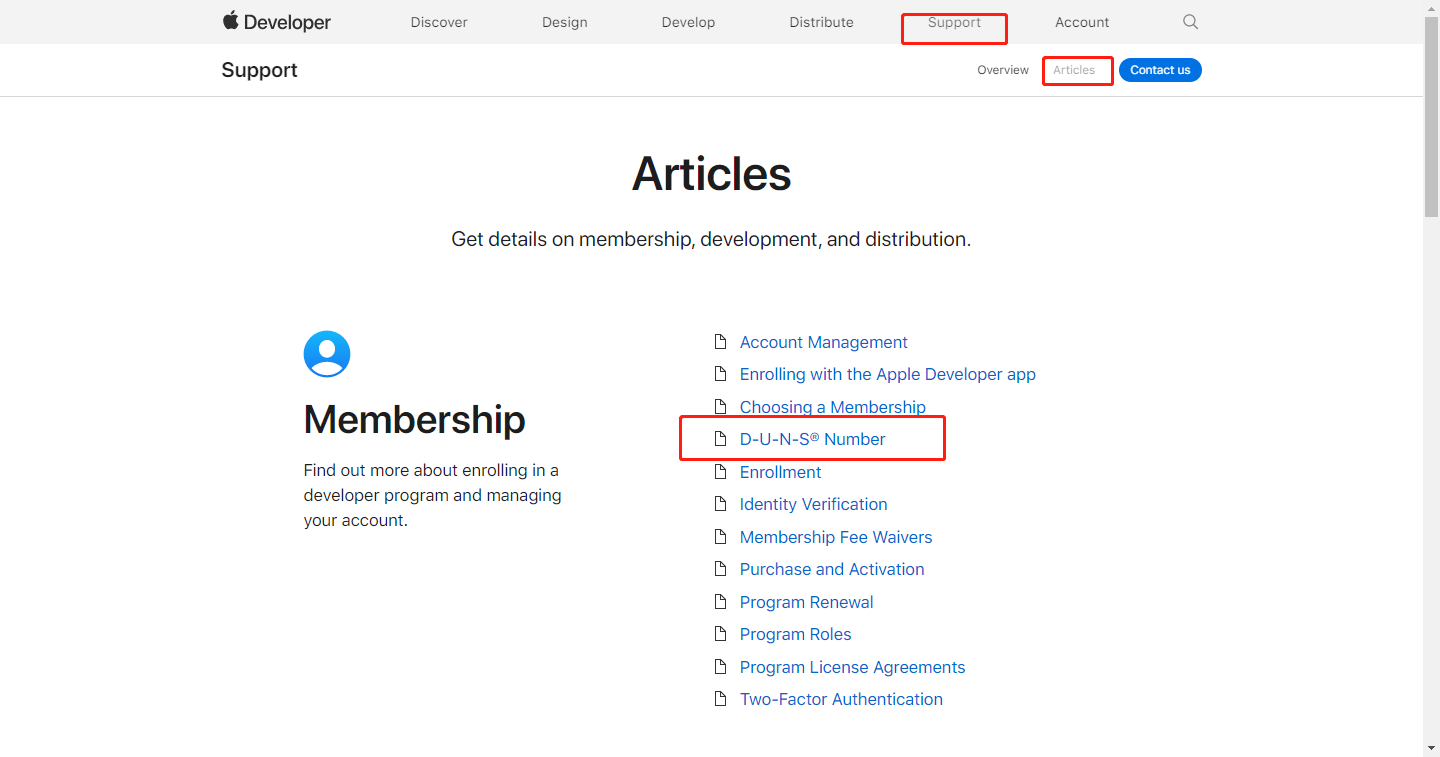This screenshot has height=757, width=1440.
Task: Open the Distribute menu
Action: 821,22
